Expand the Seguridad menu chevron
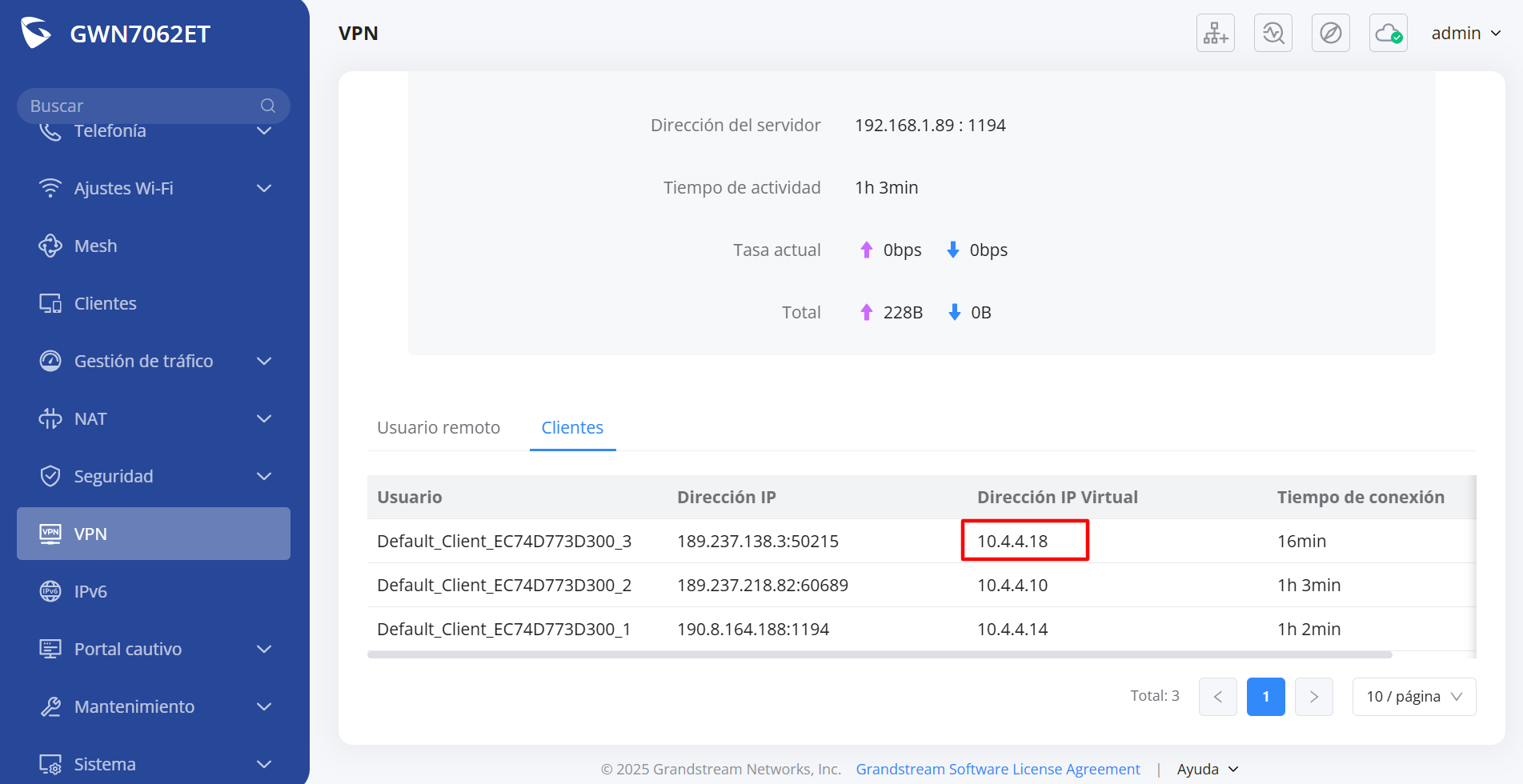 [x=264, y=476]
